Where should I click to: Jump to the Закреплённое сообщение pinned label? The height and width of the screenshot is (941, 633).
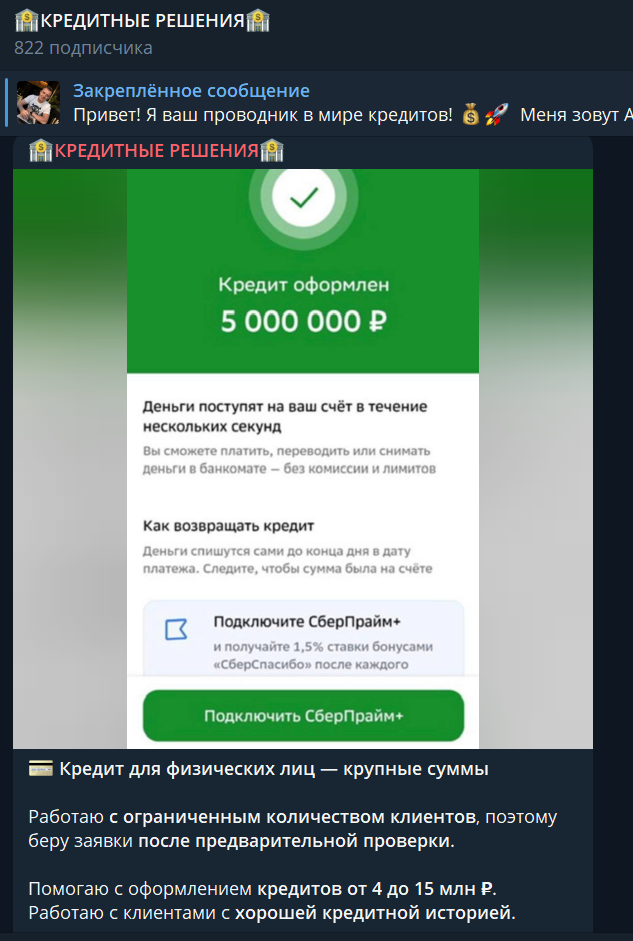tap(191, 91)
